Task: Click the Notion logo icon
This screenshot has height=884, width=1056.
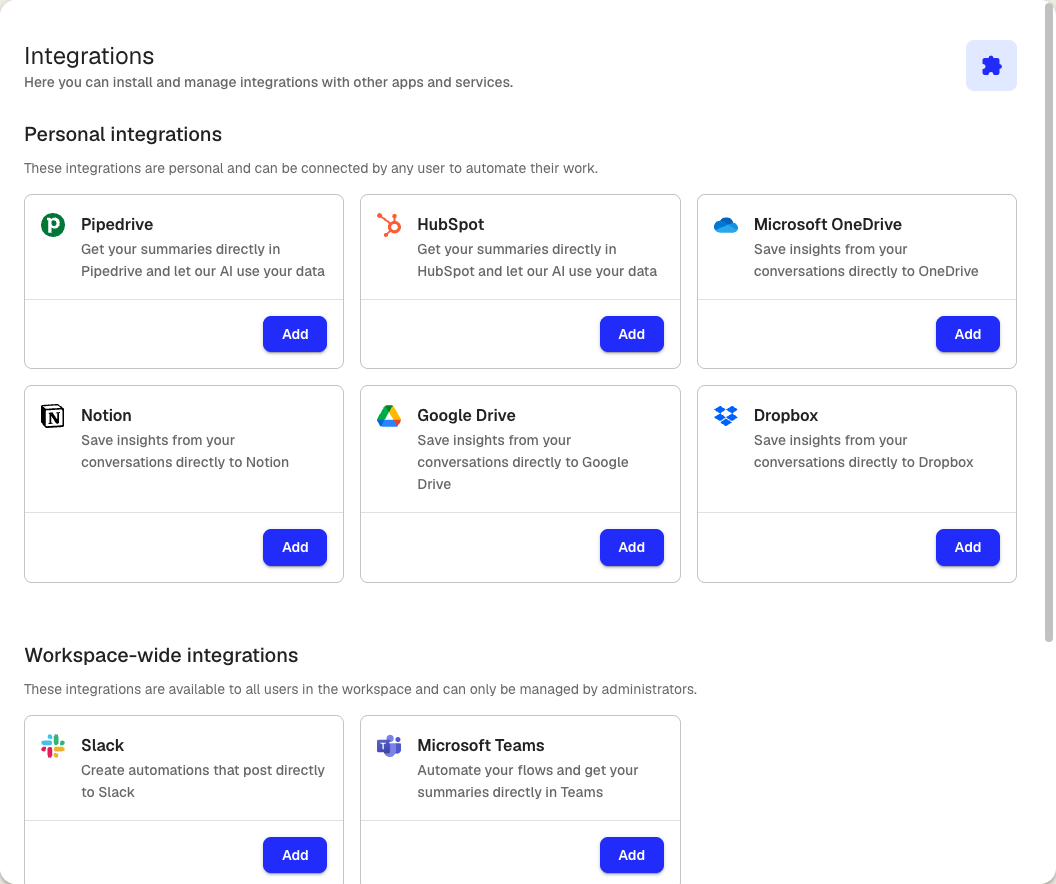Action: [52, 415]
